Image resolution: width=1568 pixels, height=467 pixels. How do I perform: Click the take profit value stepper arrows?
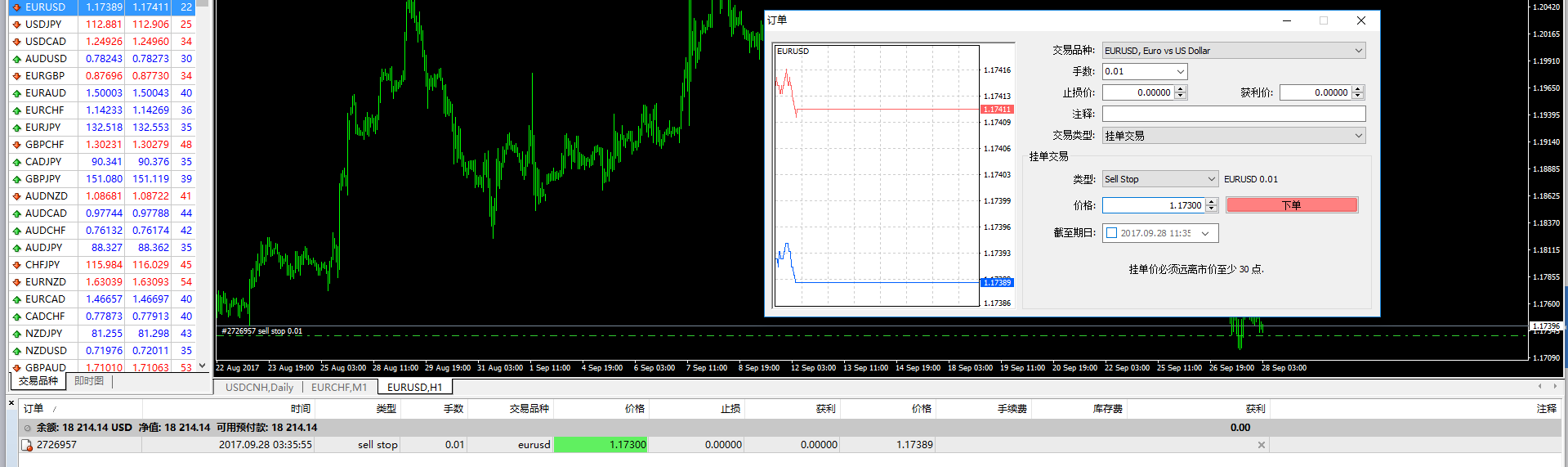click(1357, 93)
